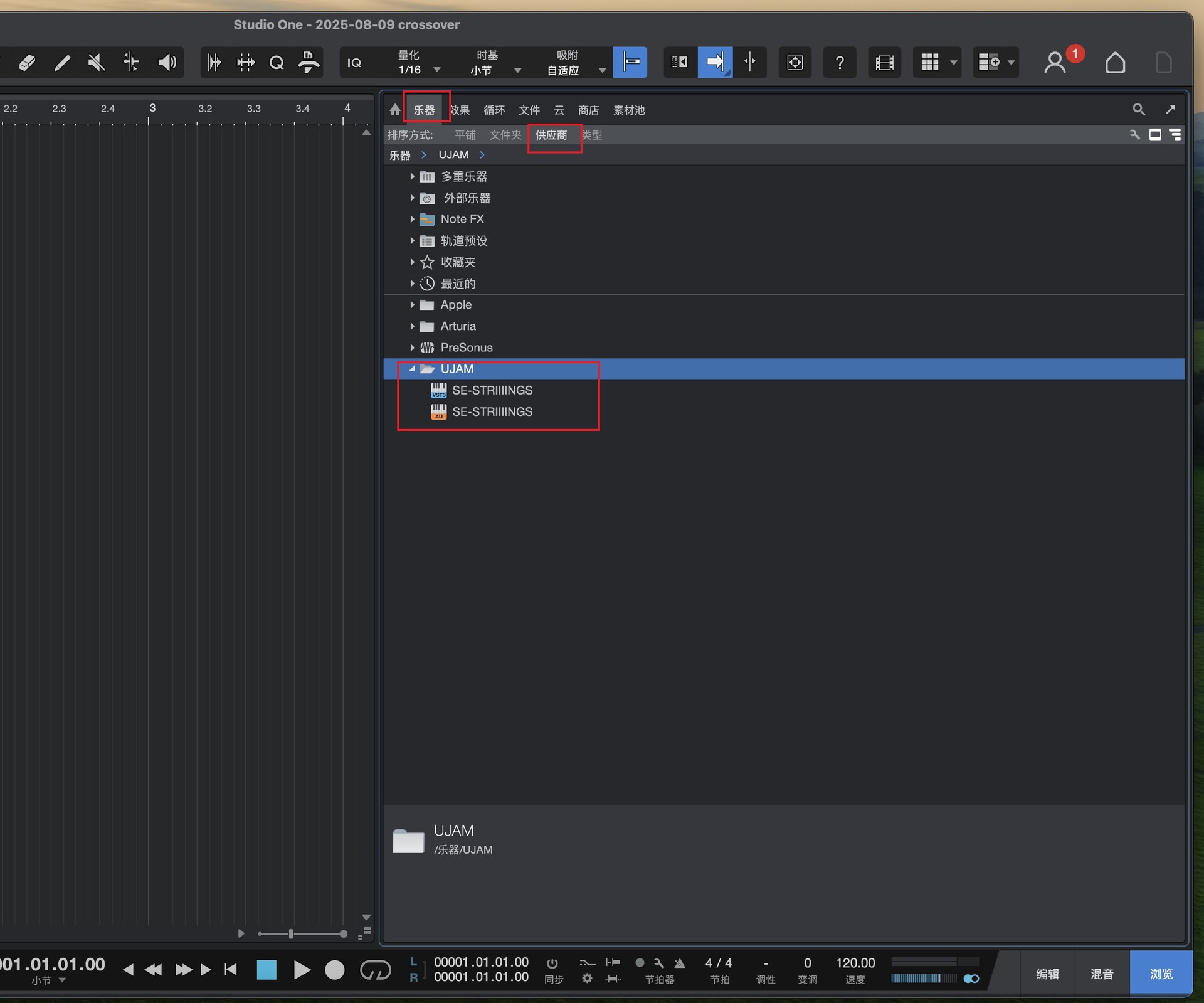
Task: Expand the 轨道预设 folder
Action: (412, 240)
